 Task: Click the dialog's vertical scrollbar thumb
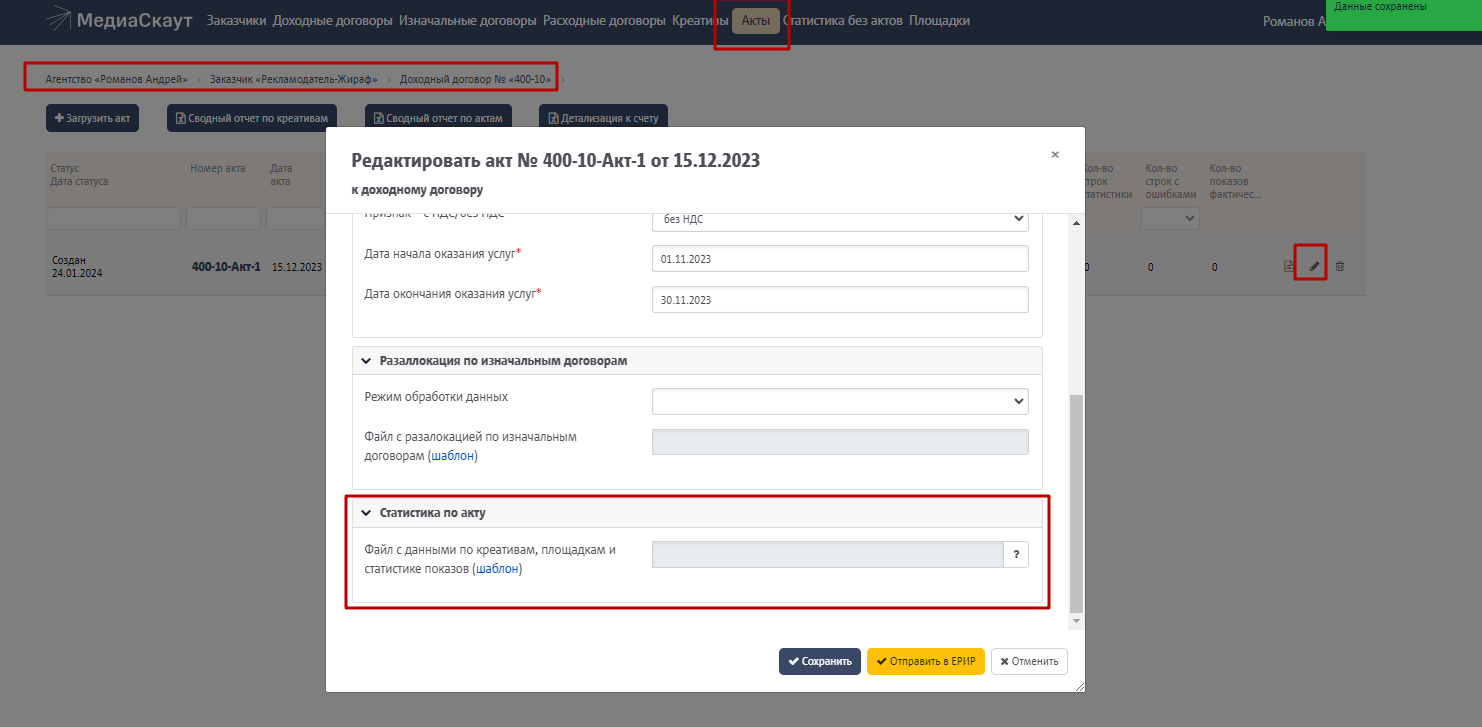pos(1076,500)
